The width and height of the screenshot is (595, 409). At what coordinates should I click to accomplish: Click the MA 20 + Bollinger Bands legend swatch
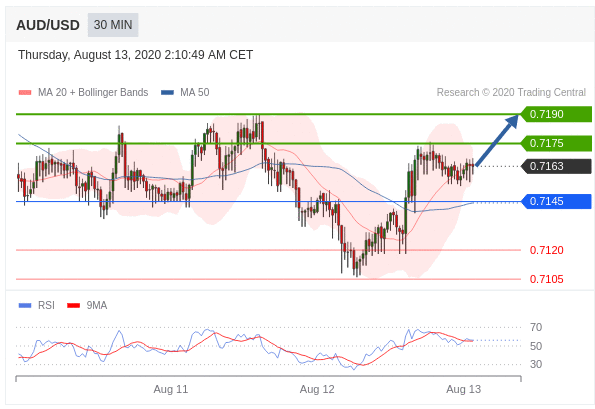25,93
